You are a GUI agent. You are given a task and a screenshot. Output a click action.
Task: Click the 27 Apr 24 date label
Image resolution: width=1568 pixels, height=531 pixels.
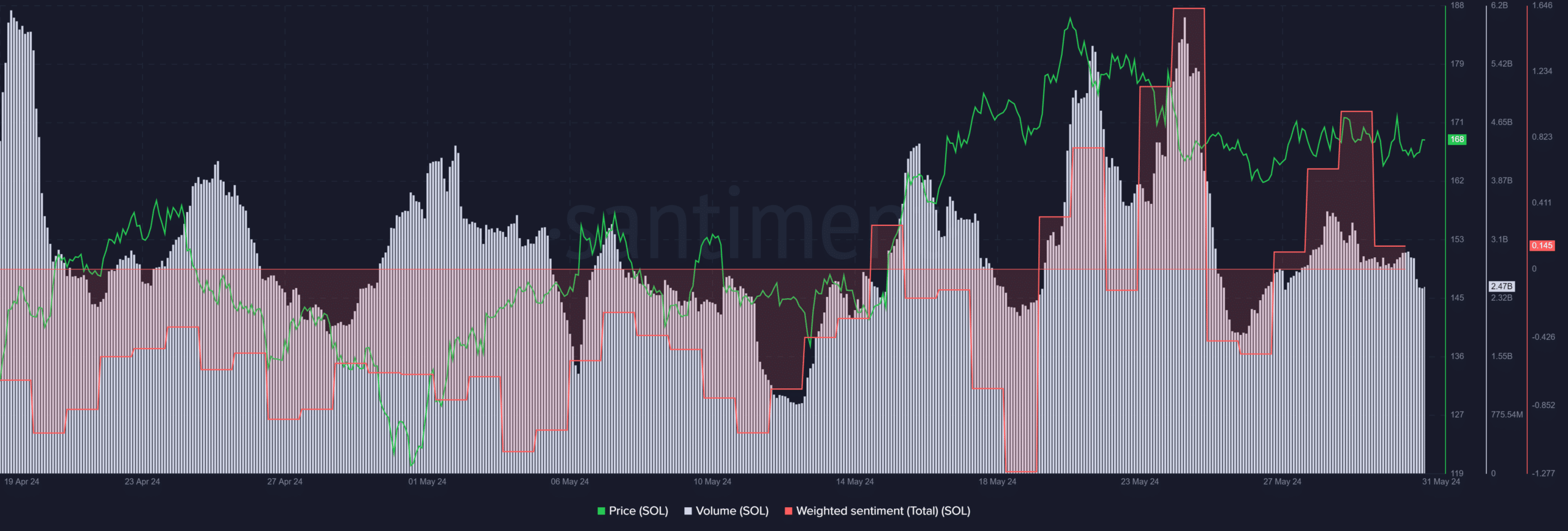point(285,482)
